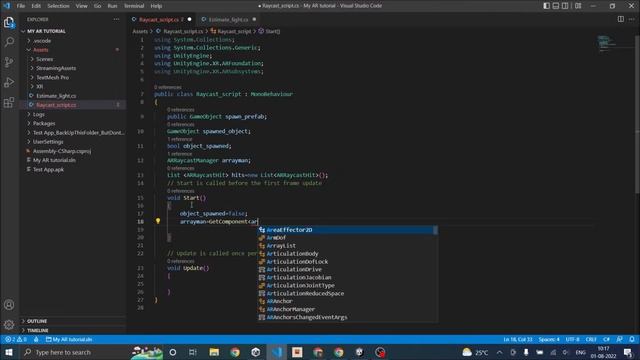Open the Help menu
The width and height of the screenshot is (640, 360).
[156, 6]
